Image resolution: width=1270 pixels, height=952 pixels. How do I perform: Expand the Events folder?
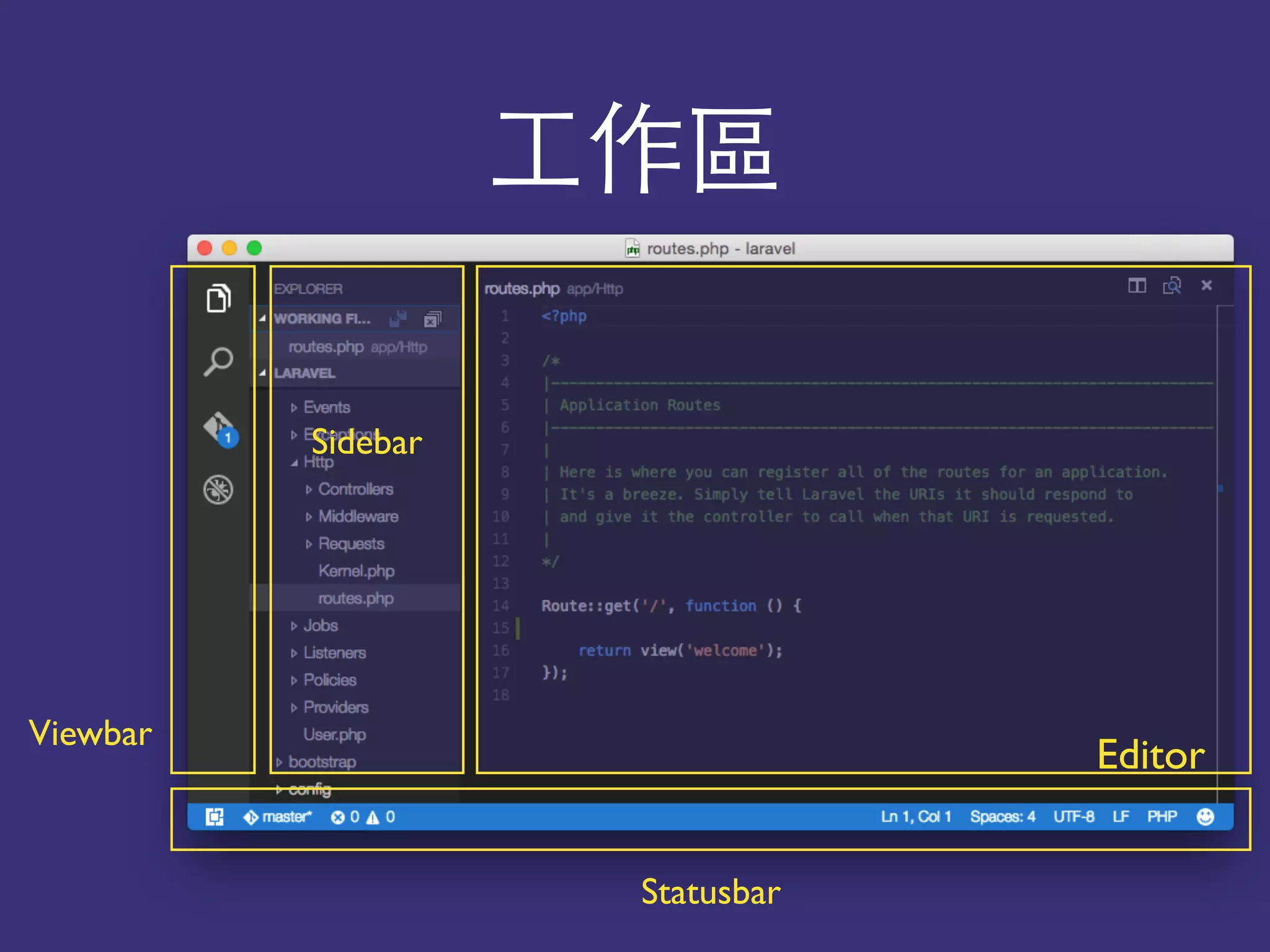pyautogui.click(x=294, y=408)
